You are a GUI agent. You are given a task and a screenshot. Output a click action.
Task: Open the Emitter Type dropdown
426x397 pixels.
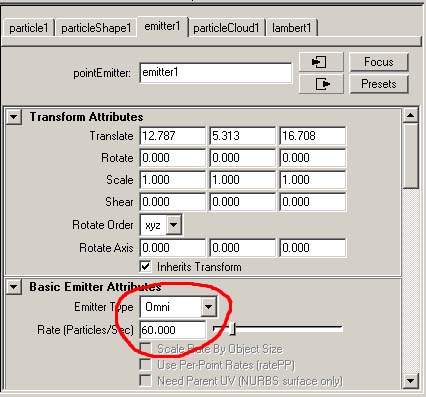click(209, 306)
